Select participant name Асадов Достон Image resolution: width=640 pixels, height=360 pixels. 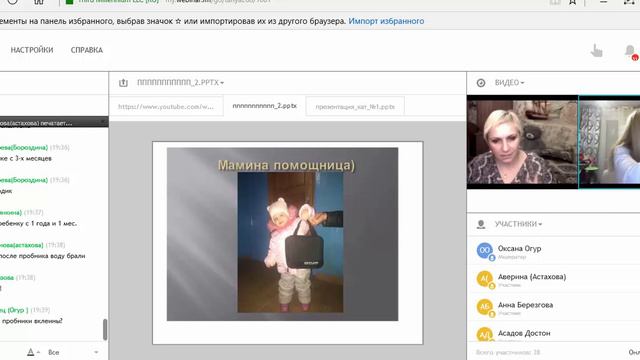(x=524, y=333)
